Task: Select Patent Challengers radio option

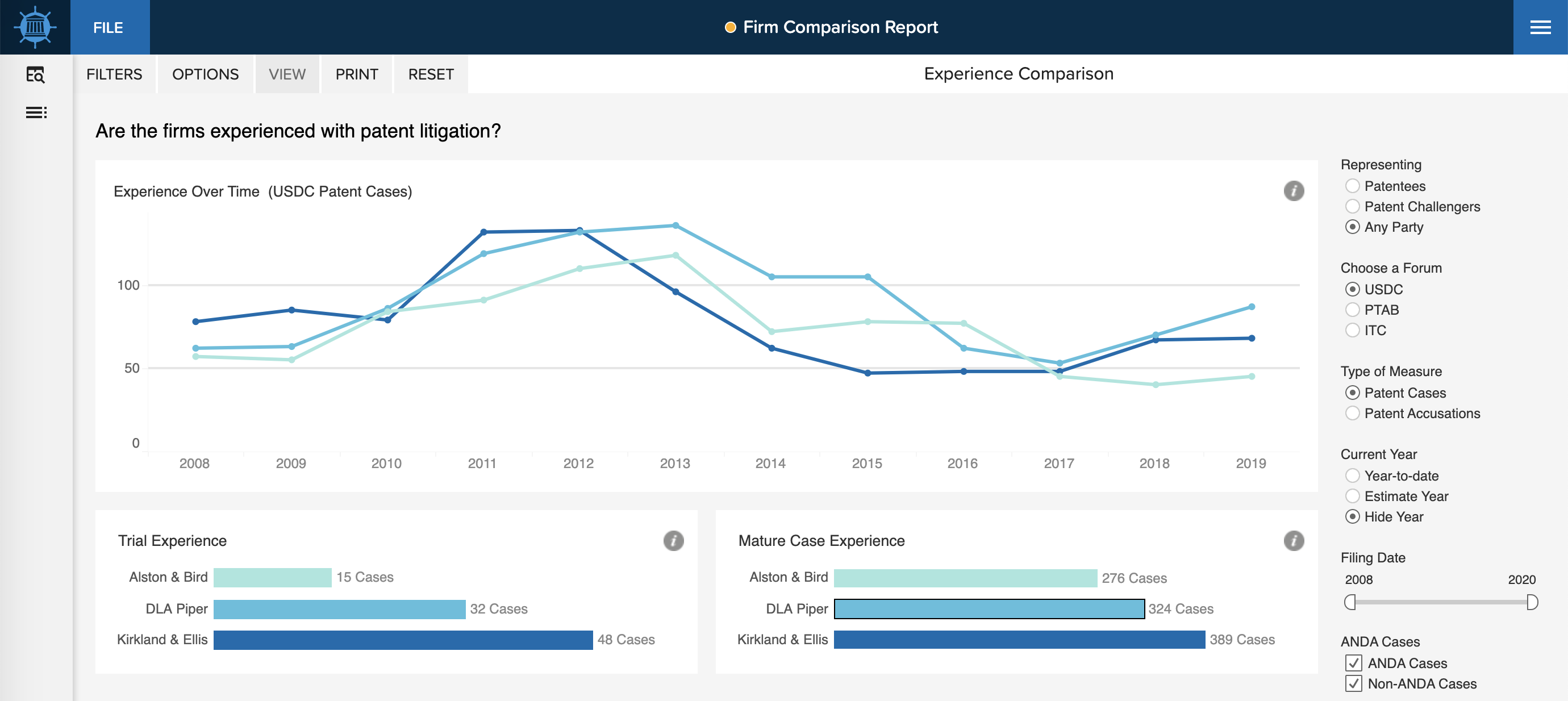Action: pyautogui.click(x=1353, y=206)
